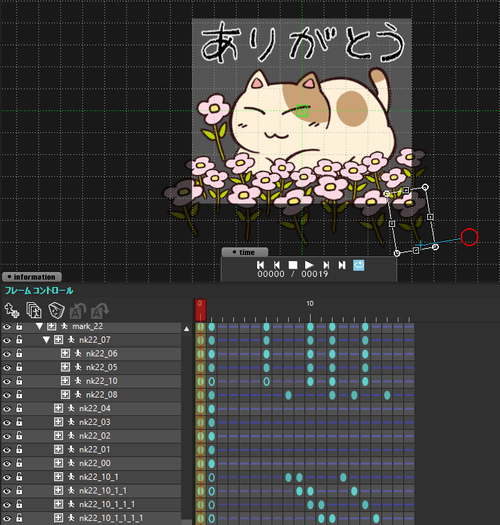Click the running figure icon on nk22_01 row
Image resolution: width=500 pixels, height=525 pixels.
coord(71,449)
